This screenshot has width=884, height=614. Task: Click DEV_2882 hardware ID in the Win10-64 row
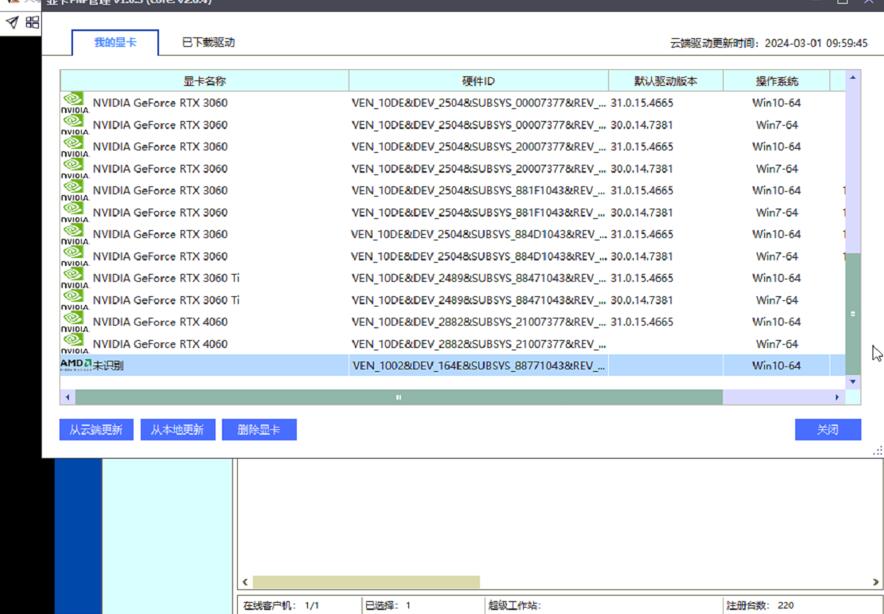[479, 322]
